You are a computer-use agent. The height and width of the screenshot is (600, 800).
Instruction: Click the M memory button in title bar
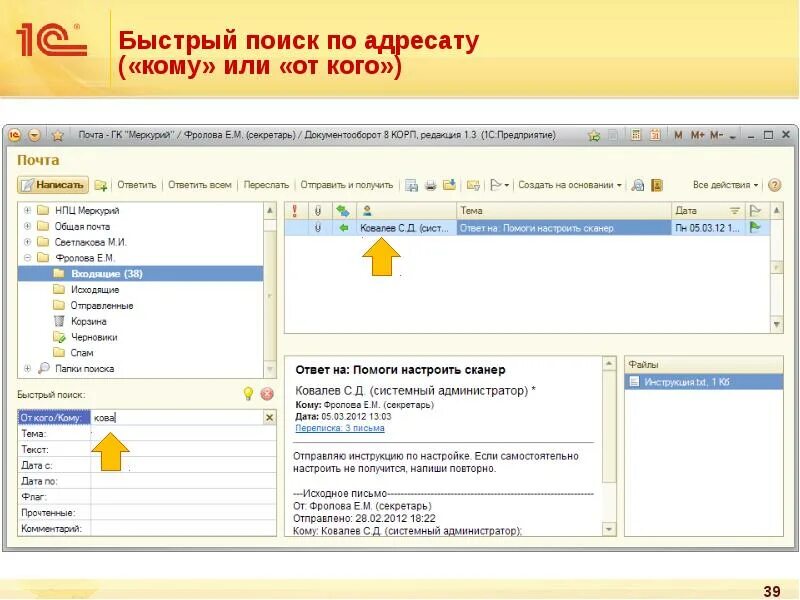[x=678, y=135]
